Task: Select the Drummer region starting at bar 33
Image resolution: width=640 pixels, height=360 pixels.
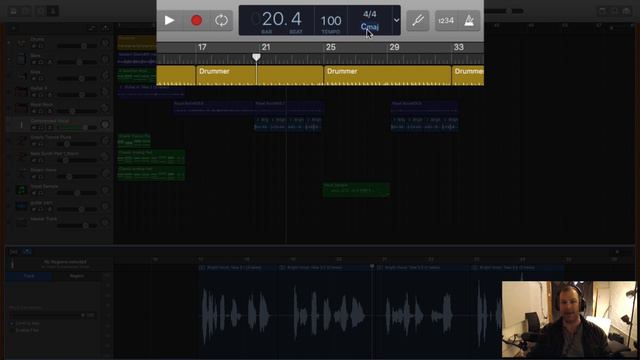Action: click(468, 76)
